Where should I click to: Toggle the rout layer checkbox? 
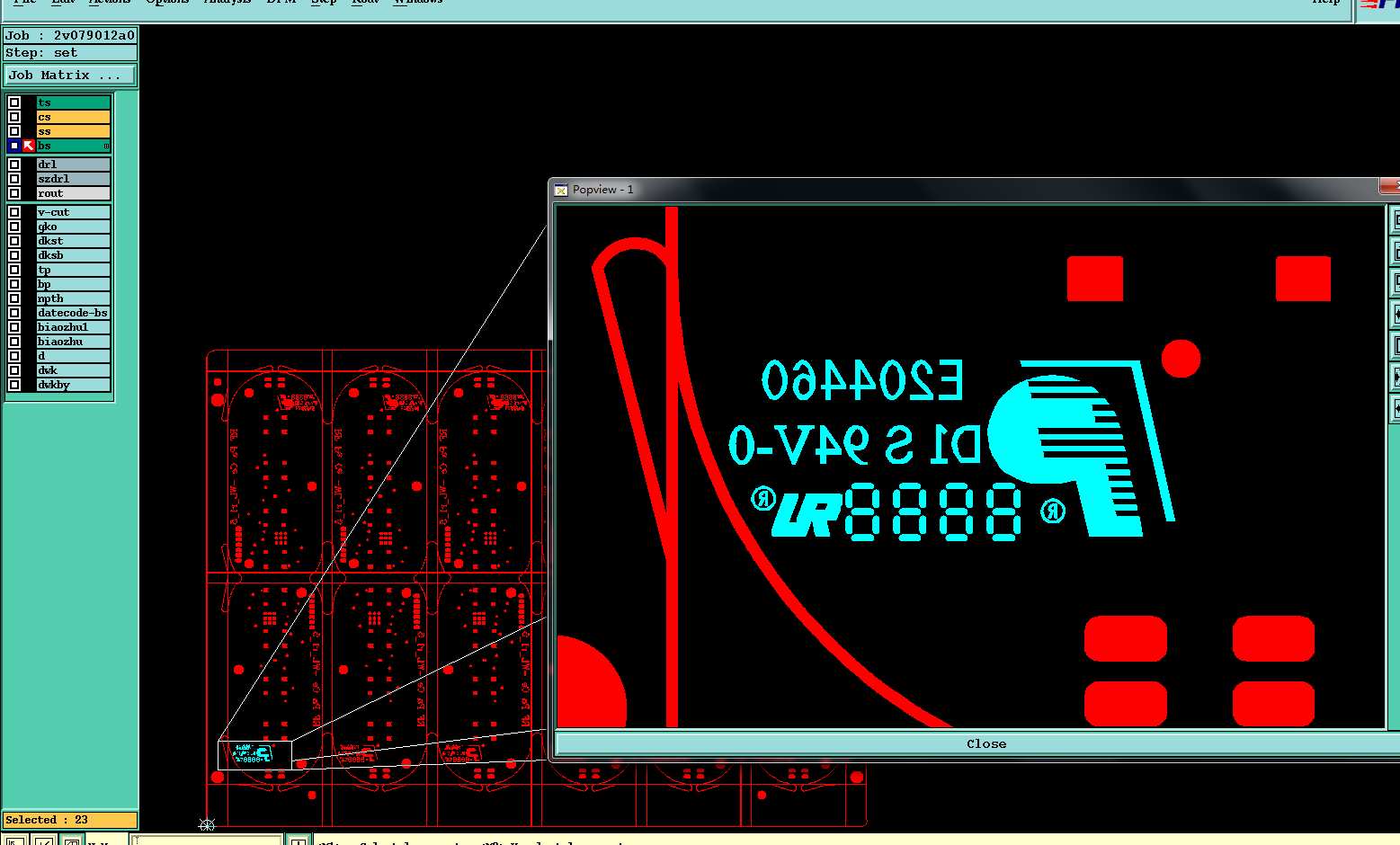pyautogui.click(x=14, y=193)
